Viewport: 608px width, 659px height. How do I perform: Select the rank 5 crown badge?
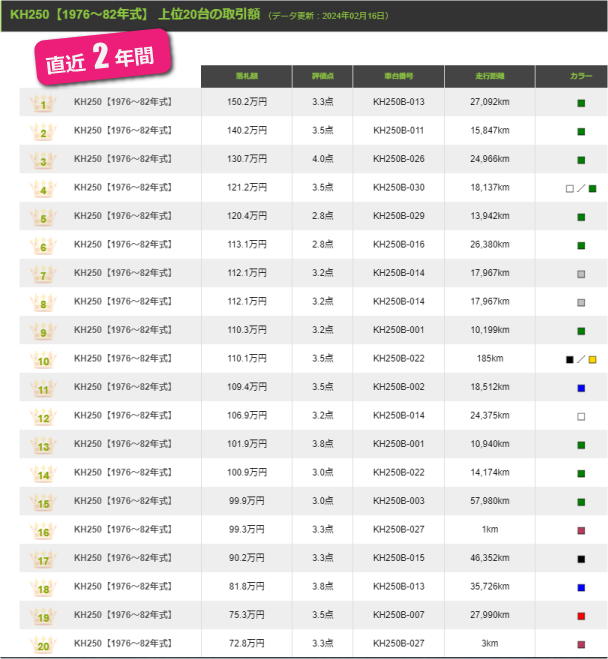(x=44, y=217)
